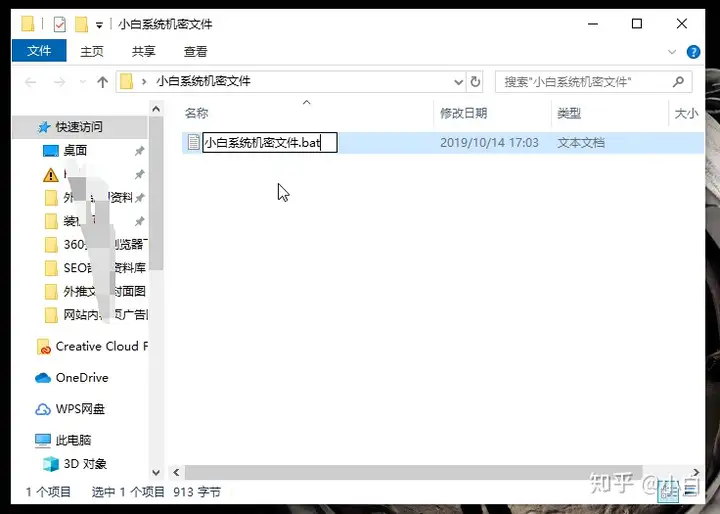Click the horizontal scrollbar left arrow

[176, 472]
